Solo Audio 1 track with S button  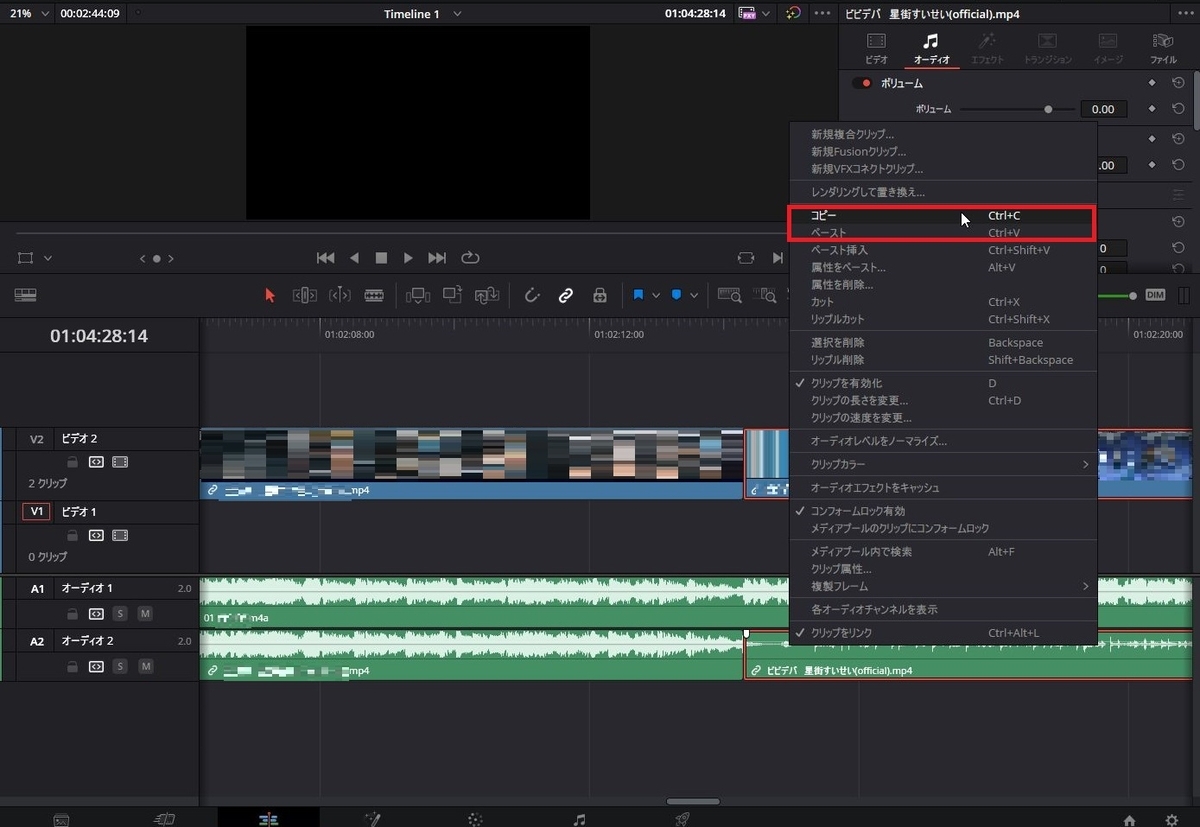(120, 613)
